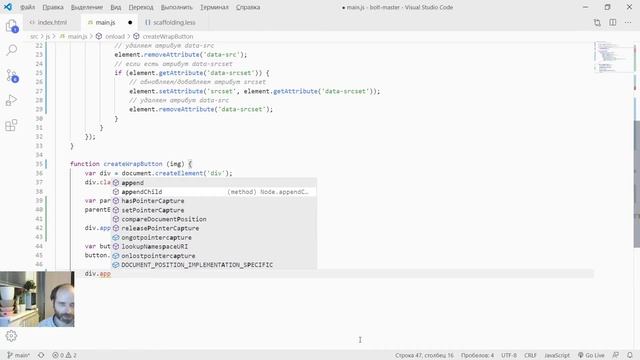Viewport: 640px width, 360px height.
Task: Open changes compare icon in editor toolbar
Action: point(597,22)
